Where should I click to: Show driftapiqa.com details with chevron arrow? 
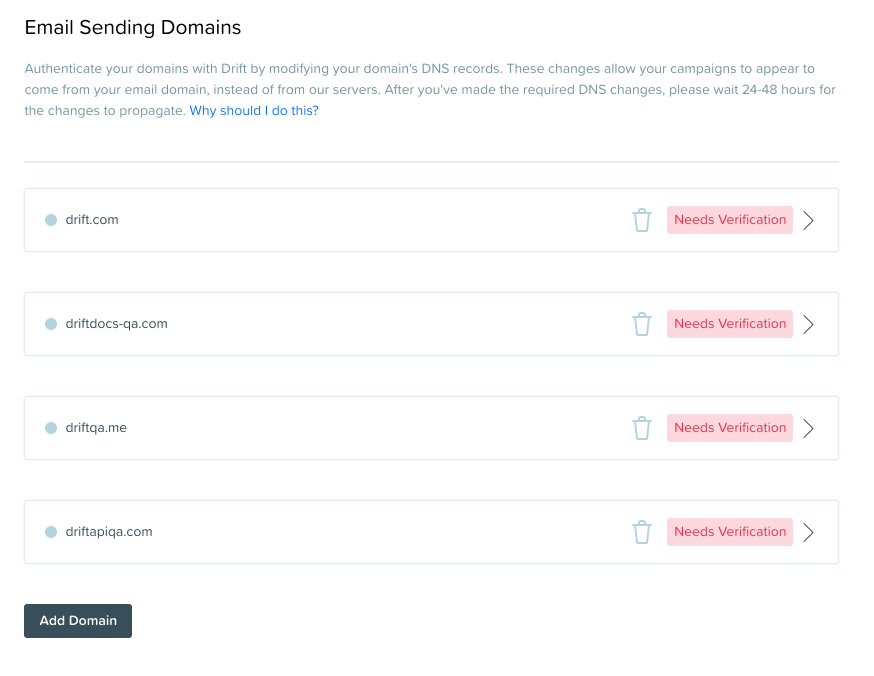pos(808,532)
